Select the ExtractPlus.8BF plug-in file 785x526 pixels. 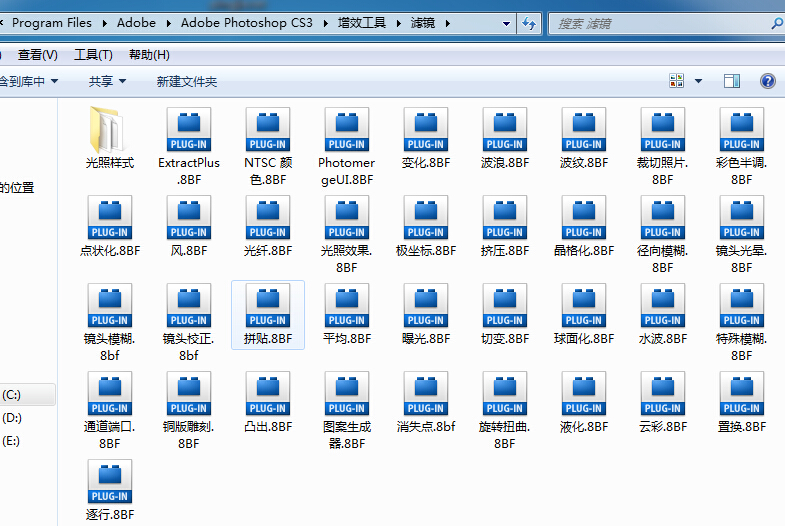click(189, 145)
